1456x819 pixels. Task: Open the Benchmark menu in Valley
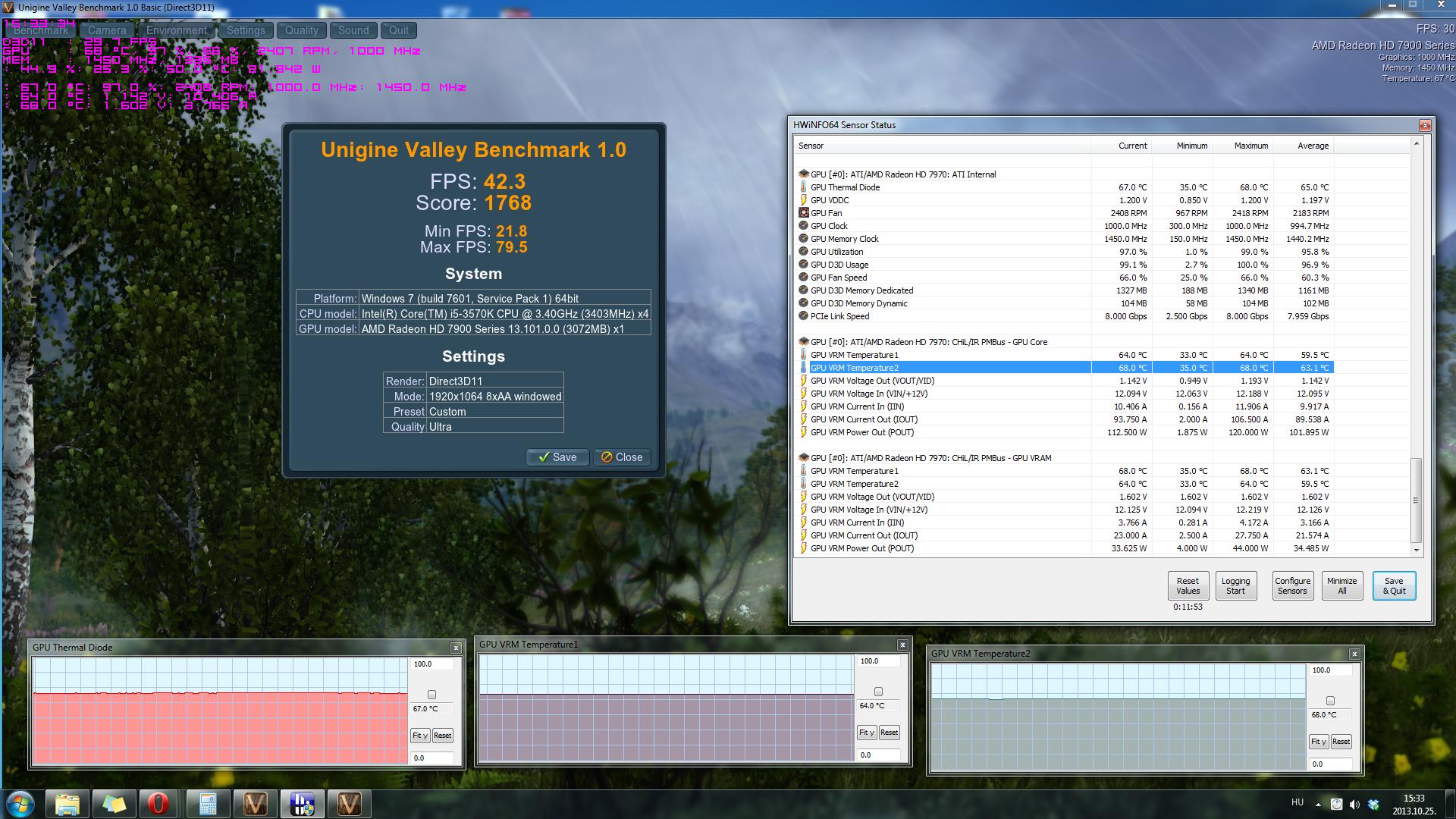click(40, 30)
